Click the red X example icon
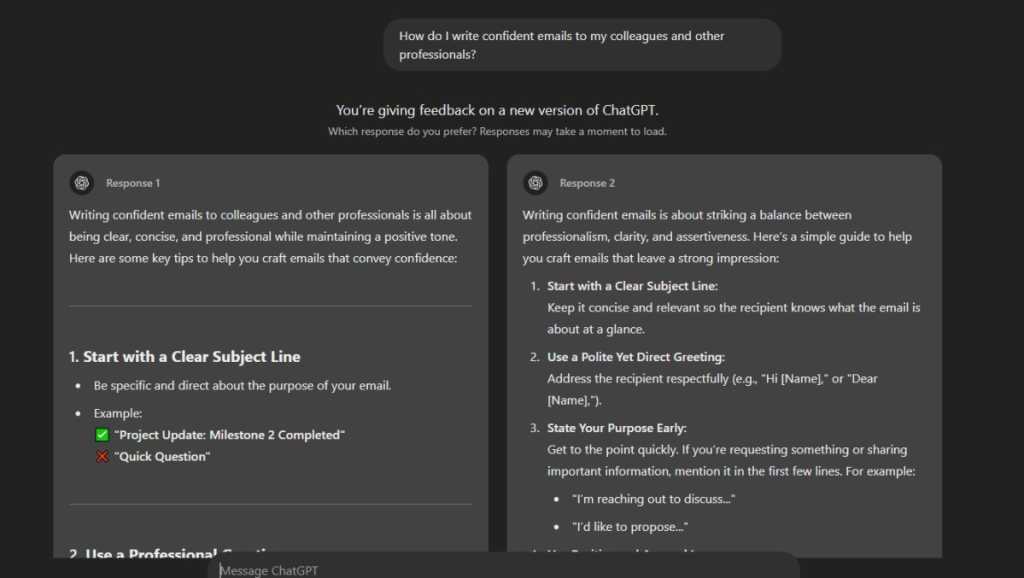Screen dimensions: 1024x578 [x=101, y=456]
